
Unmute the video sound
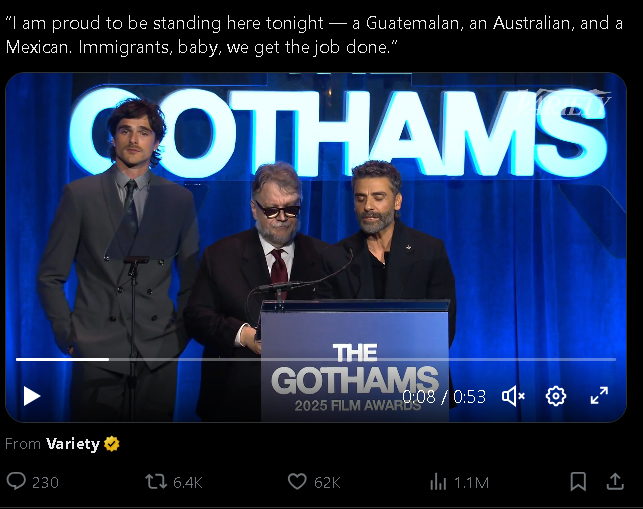click(513, 396)
